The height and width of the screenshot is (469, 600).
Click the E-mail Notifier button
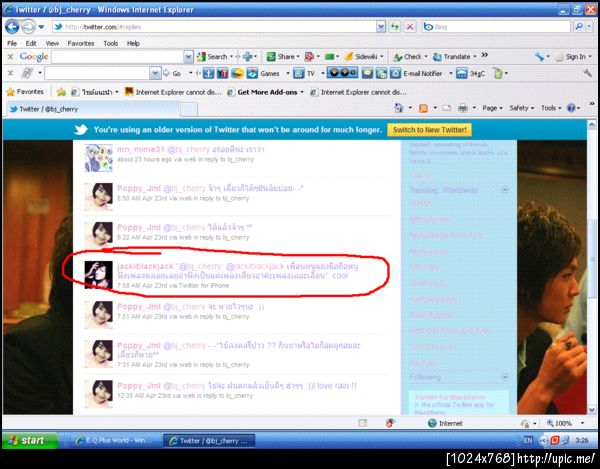[416, 73]
